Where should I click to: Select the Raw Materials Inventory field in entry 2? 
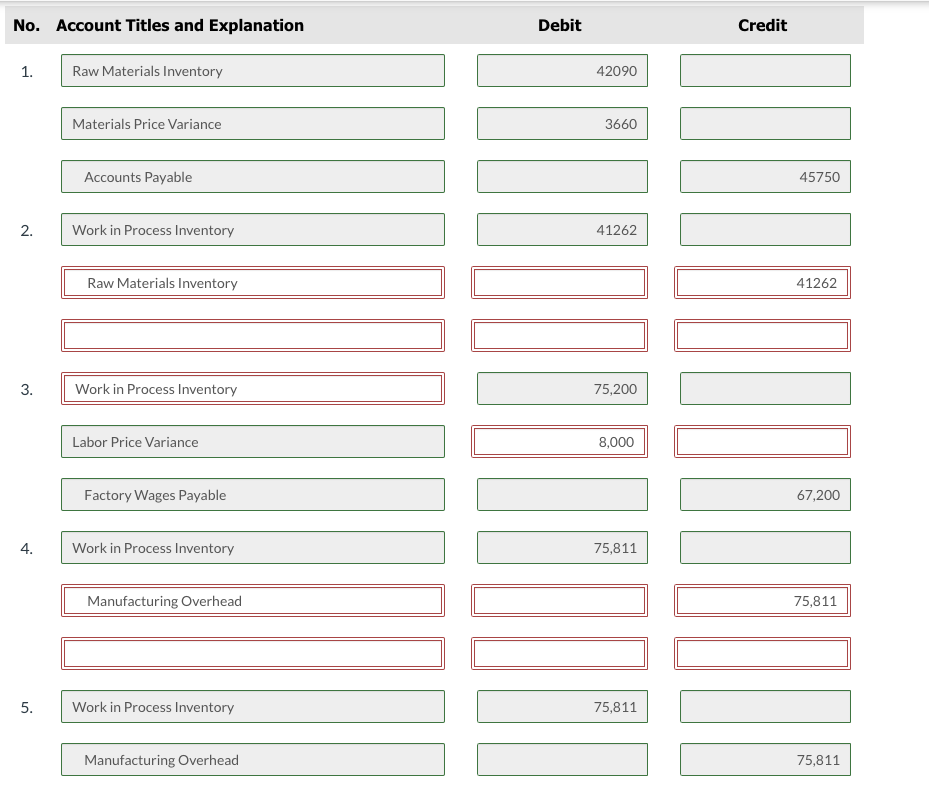253,282
